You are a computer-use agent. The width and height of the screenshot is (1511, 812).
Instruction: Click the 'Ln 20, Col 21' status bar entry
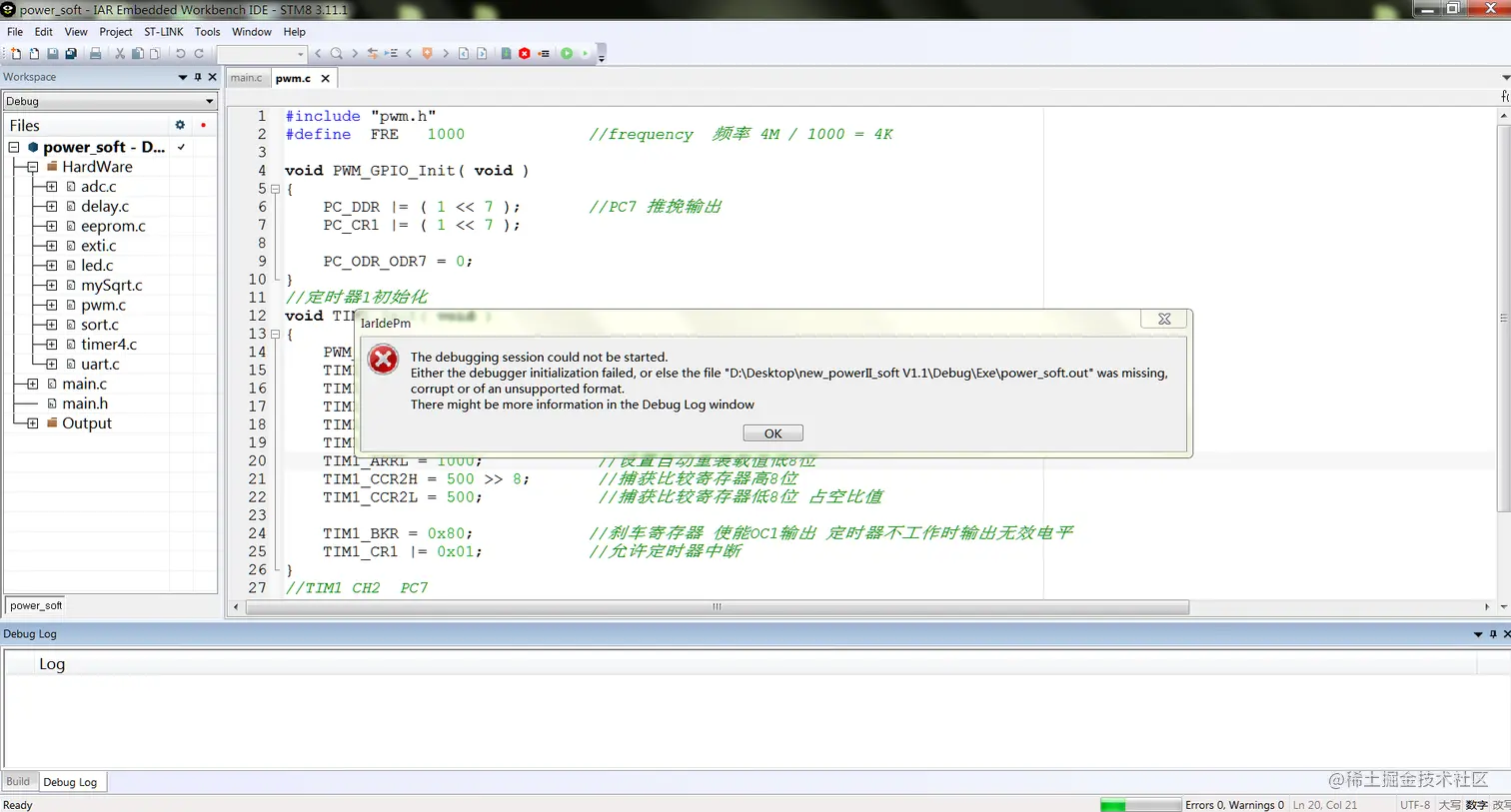point(1325,805)
